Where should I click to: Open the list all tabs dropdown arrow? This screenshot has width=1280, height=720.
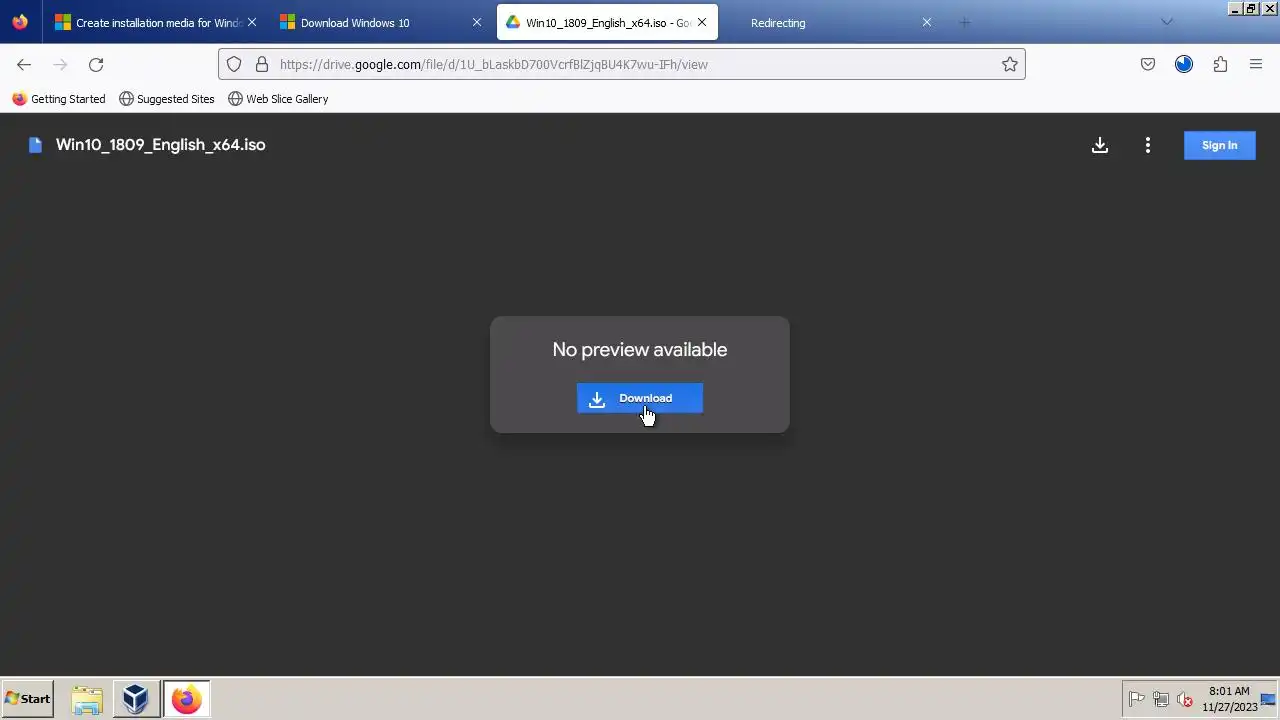[x=1167, y=22]
